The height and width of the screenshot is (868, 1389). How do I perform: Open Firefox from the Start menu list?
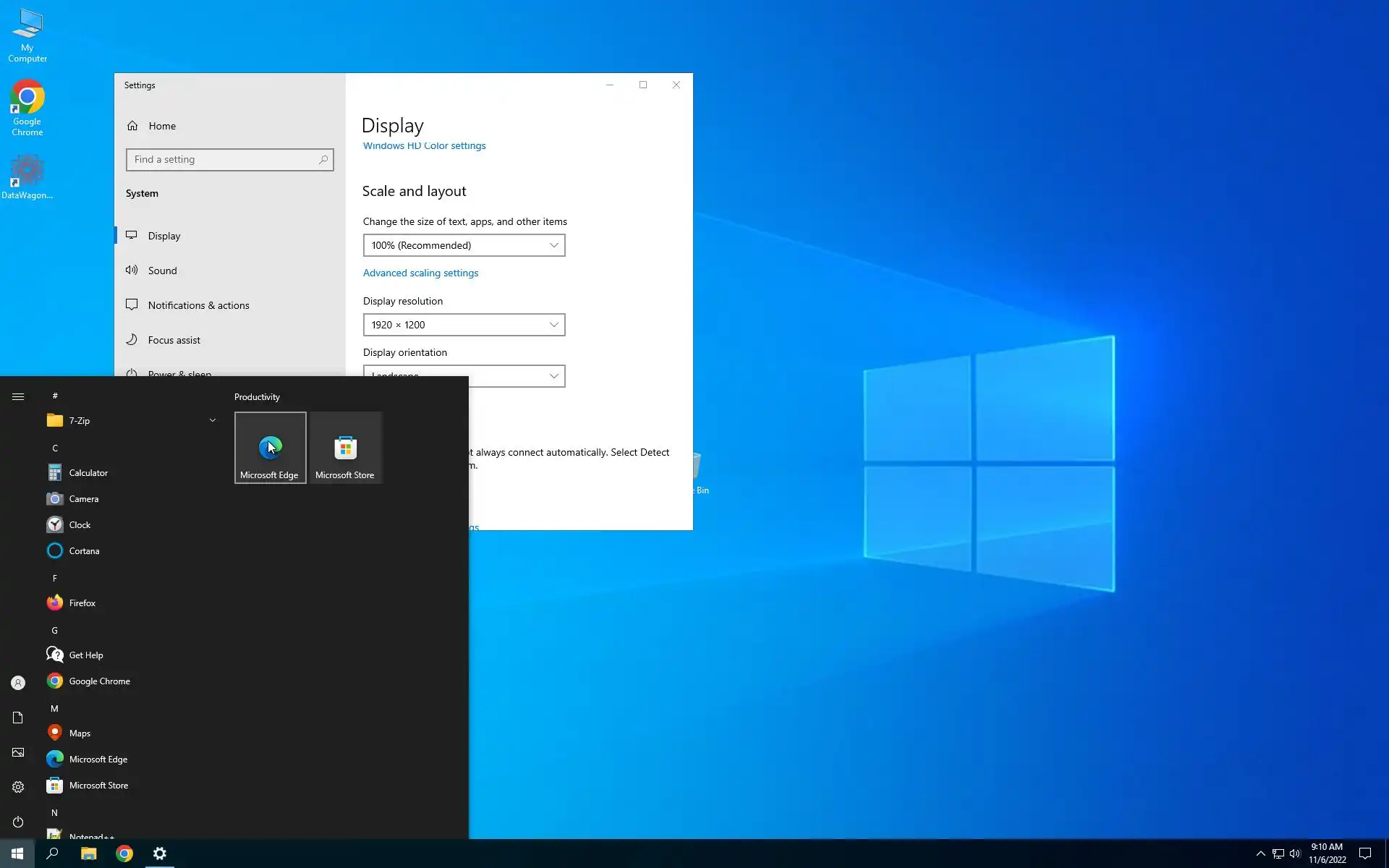(x=82, y=603)
